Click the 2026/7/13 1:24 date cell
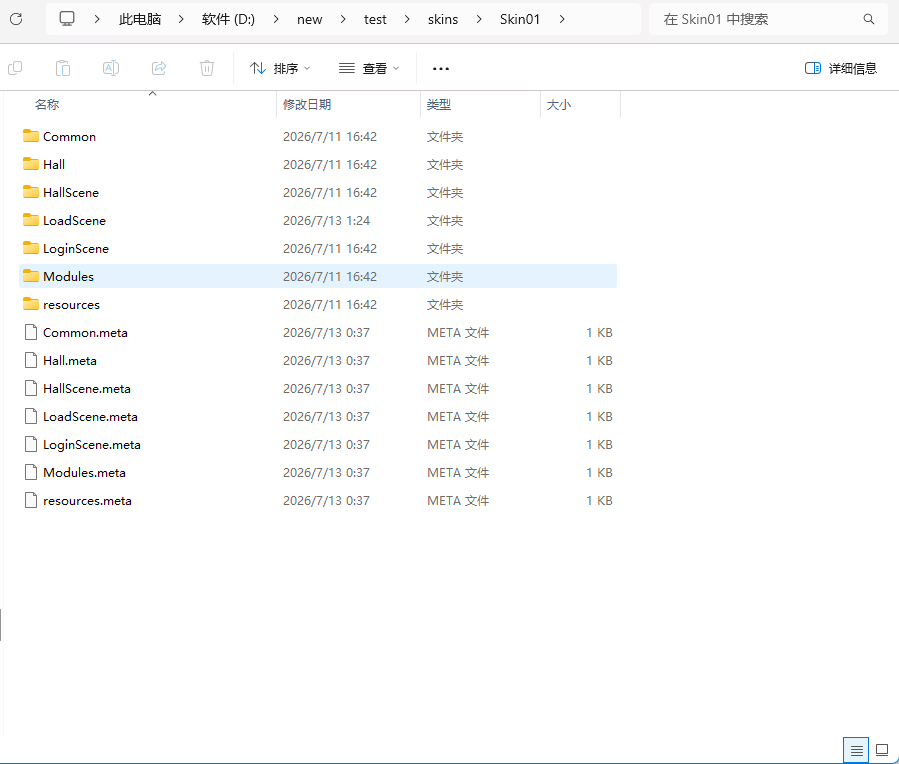This screenshot has height=764, width=899. click(x=326, y=221)
